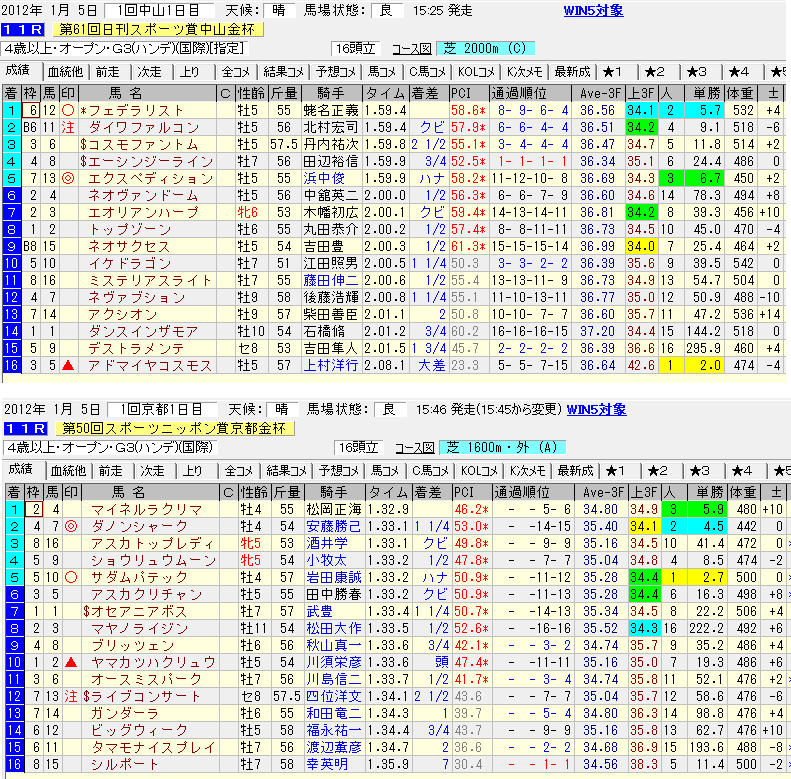This screenshot has height=779, width=791.
Task: Select the ★1 tab in the 中山金杯 panel
Action: coord(613,72)
